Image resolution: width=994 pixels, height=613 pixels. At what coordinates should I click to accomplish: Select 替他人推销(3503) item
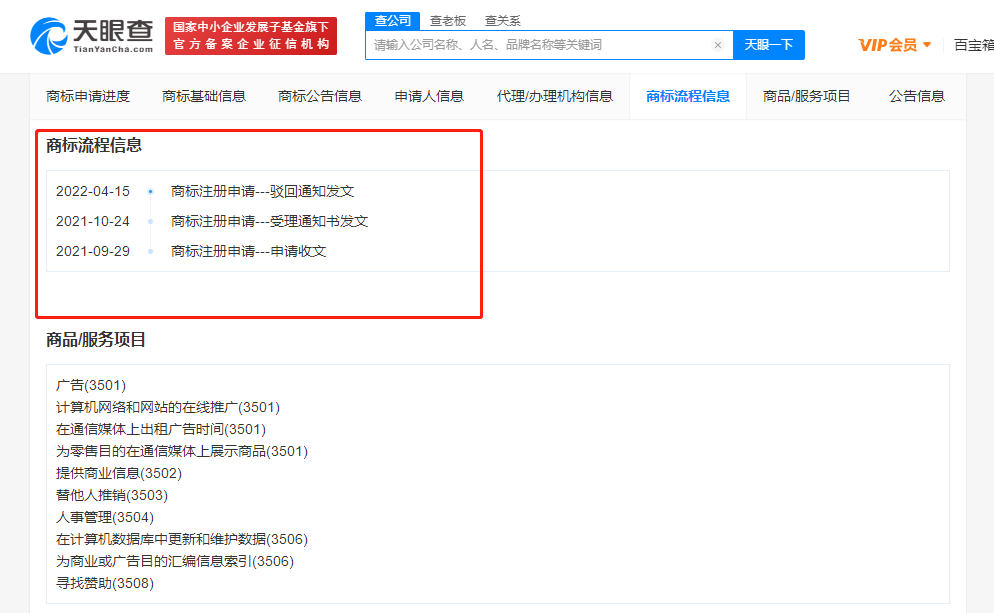[x=112, y=496]
